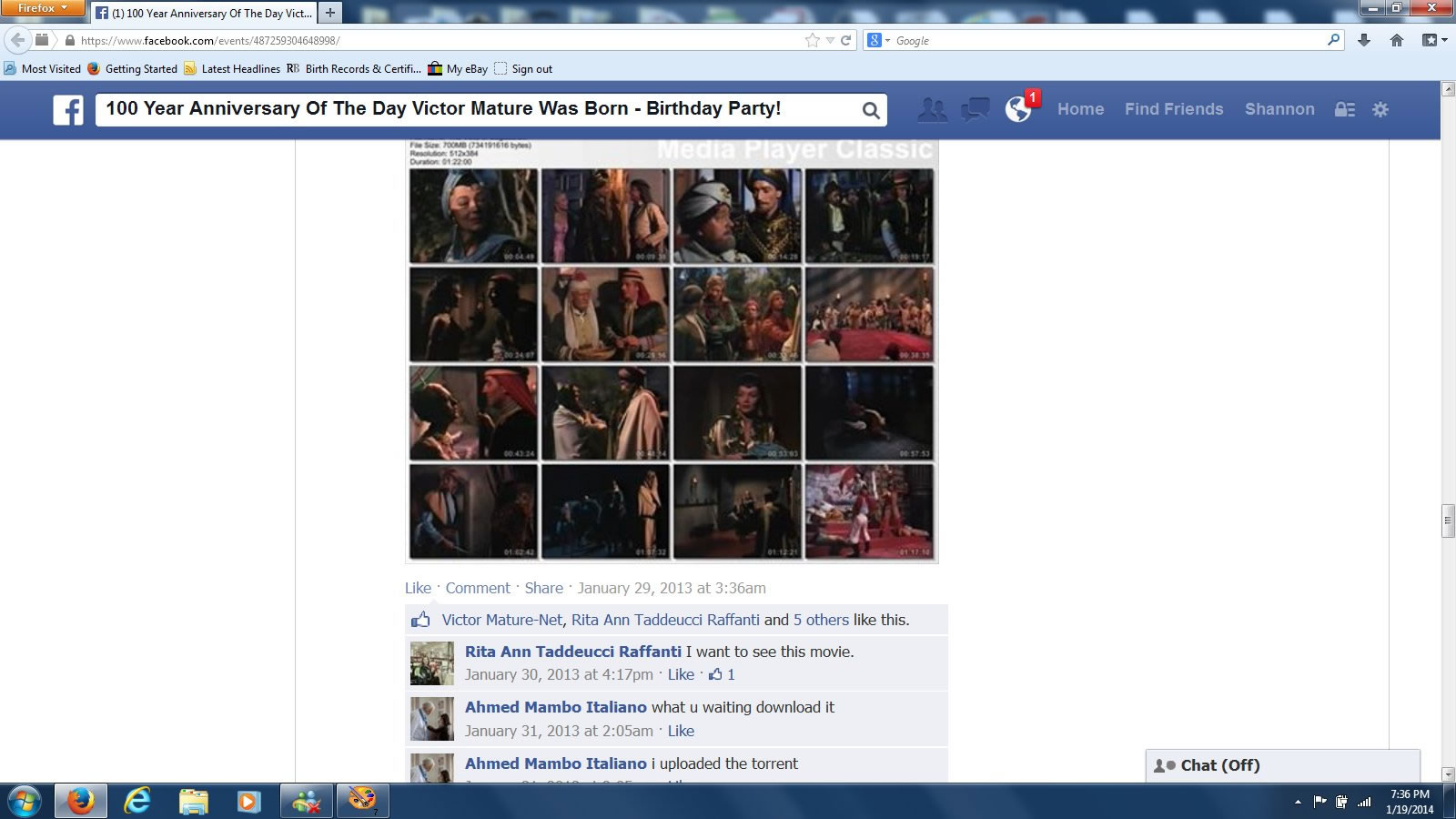Viewport: 1456px width, 819px height.
Task: Open Windows Start button
Action: coord(25,802)
